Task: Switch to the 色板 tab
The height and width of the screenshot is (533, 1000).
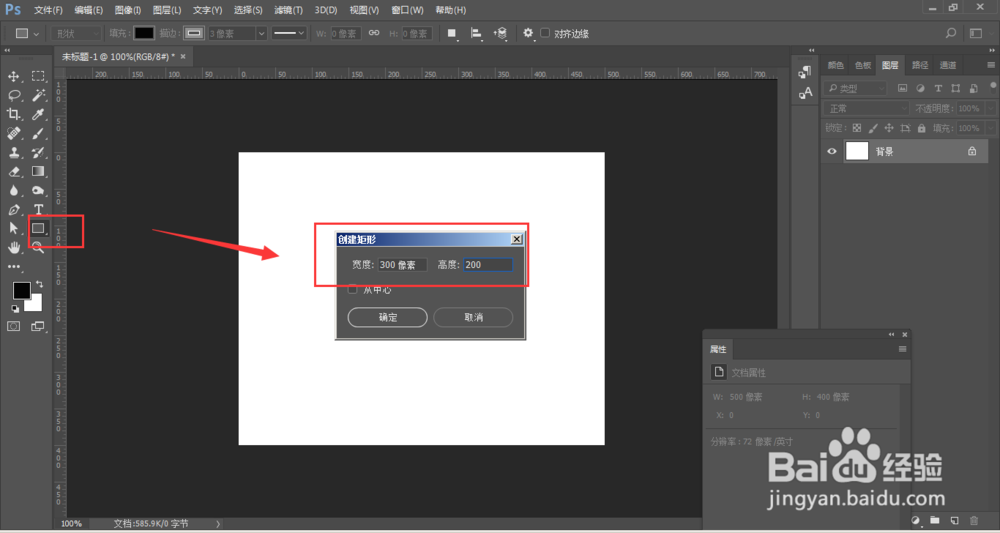Action: [863, 65]
